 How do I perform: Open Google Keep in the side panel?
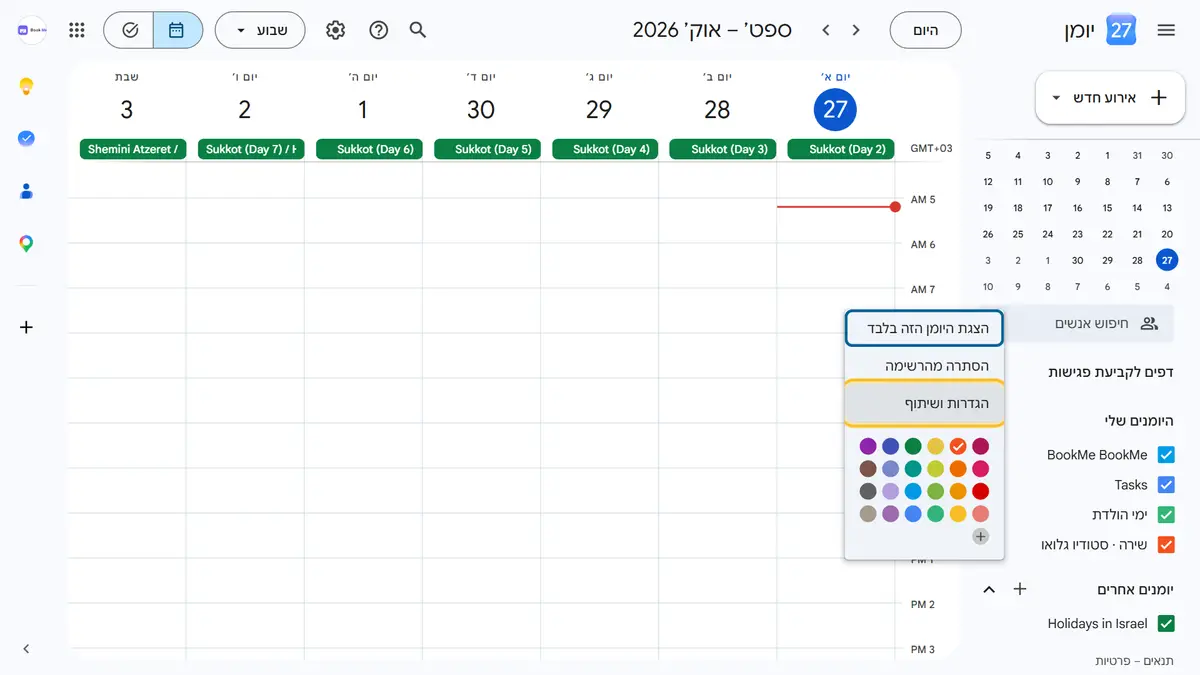tap(27, 87)
